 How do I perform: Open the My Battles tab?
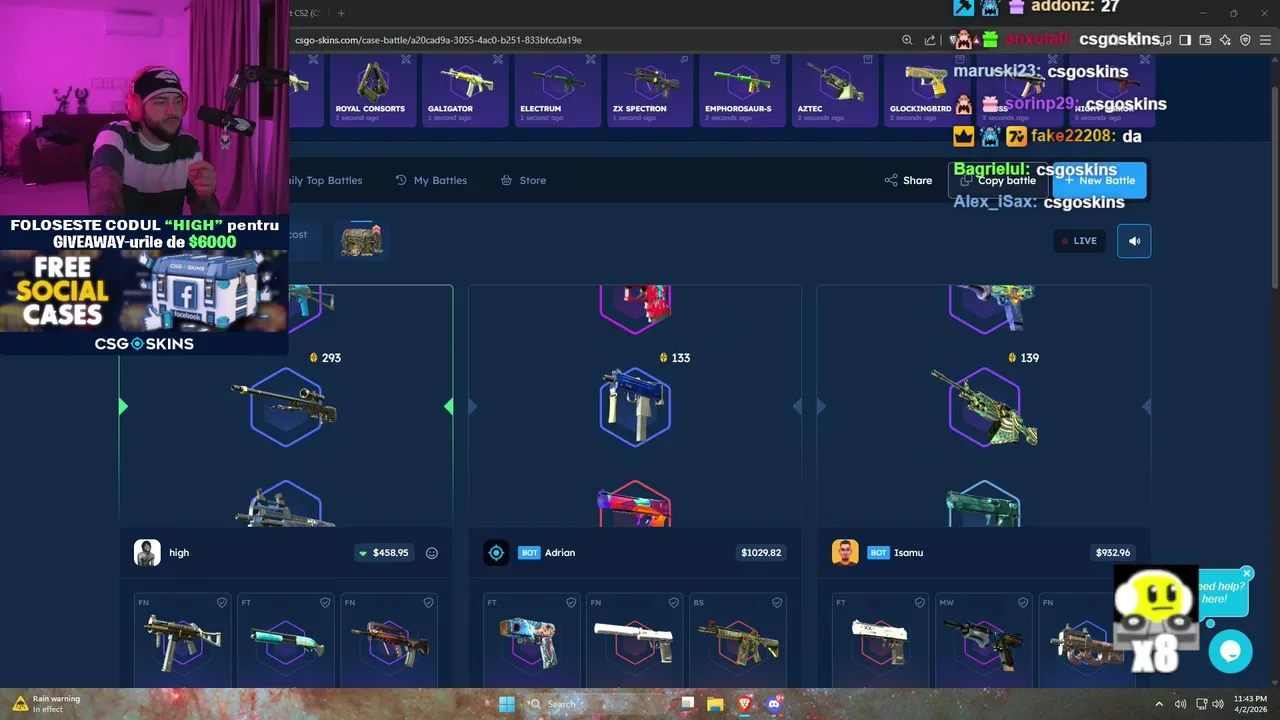(431, 180)
